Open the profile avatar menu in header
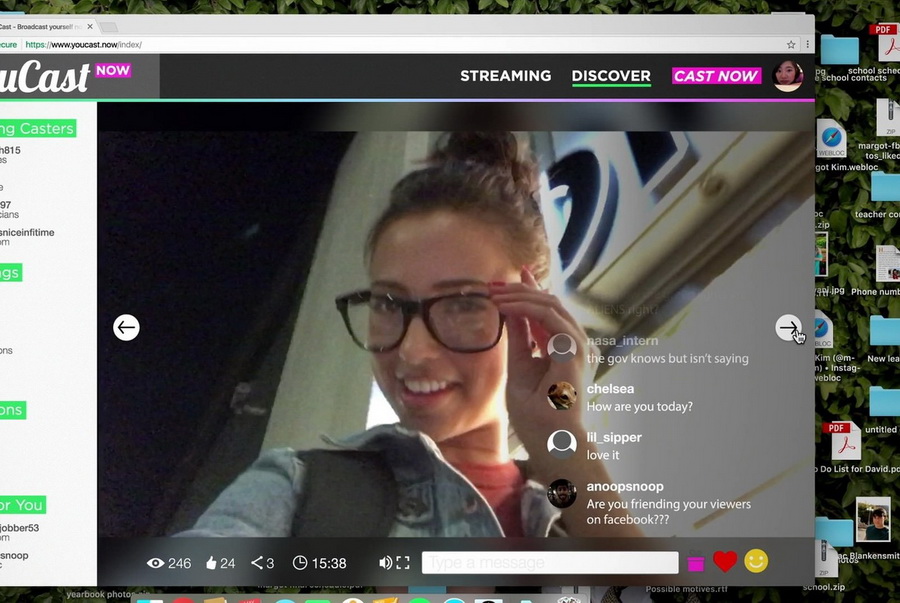This screenshot has width=900, height=603. 788,76
